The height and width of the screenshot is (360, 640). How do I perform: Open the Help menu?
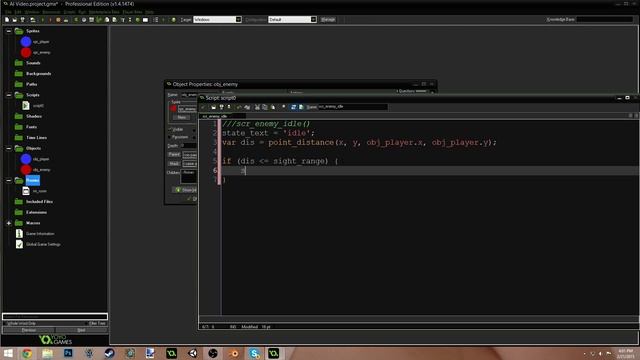[149, 12]
